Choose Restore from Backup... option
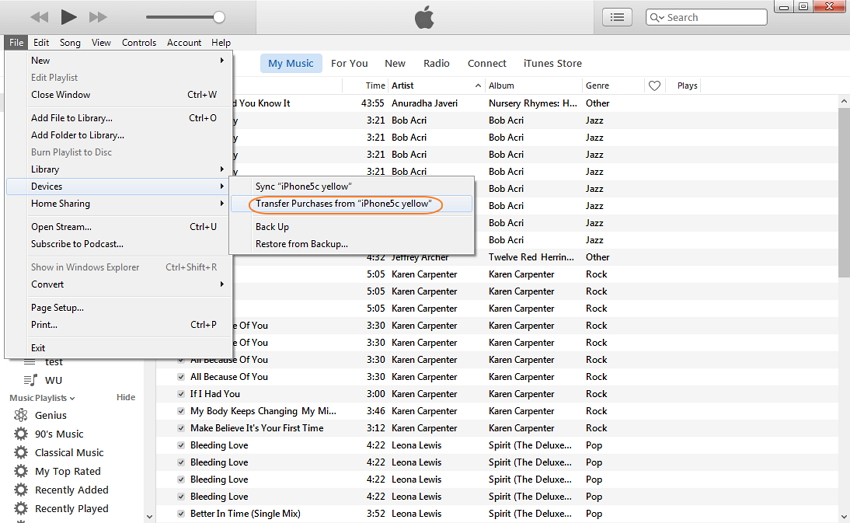This screenshot has width=850, height=523. coord(301,244)
